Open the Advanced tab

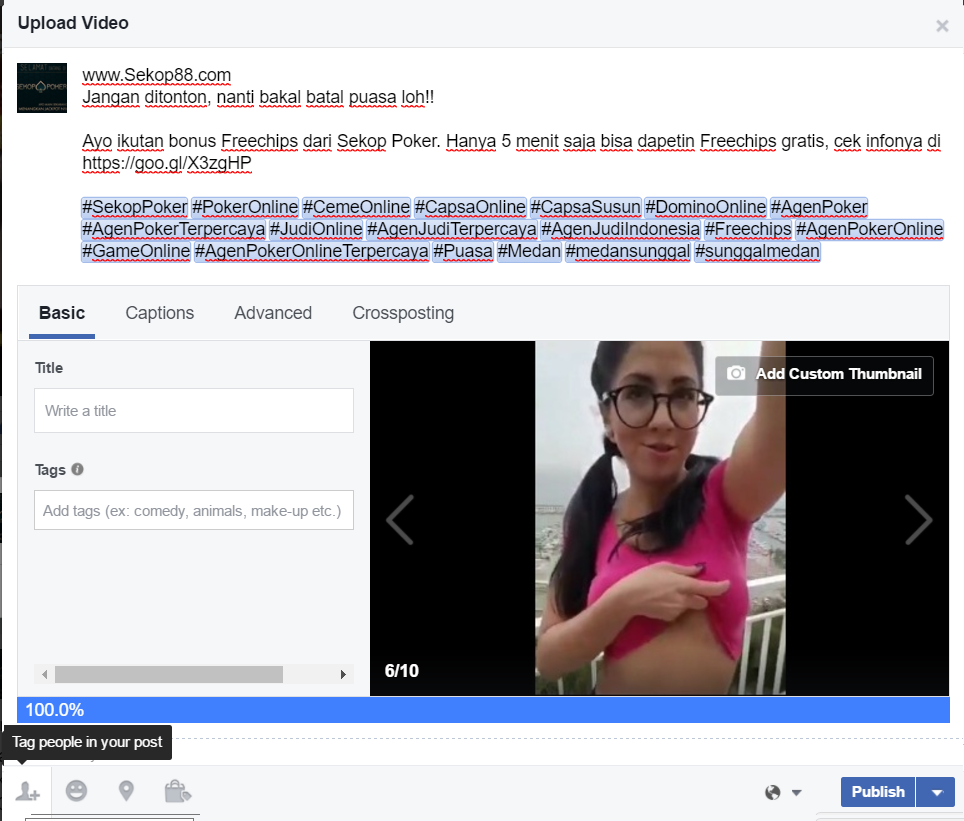pyautogui.click(x=273, y=313)
